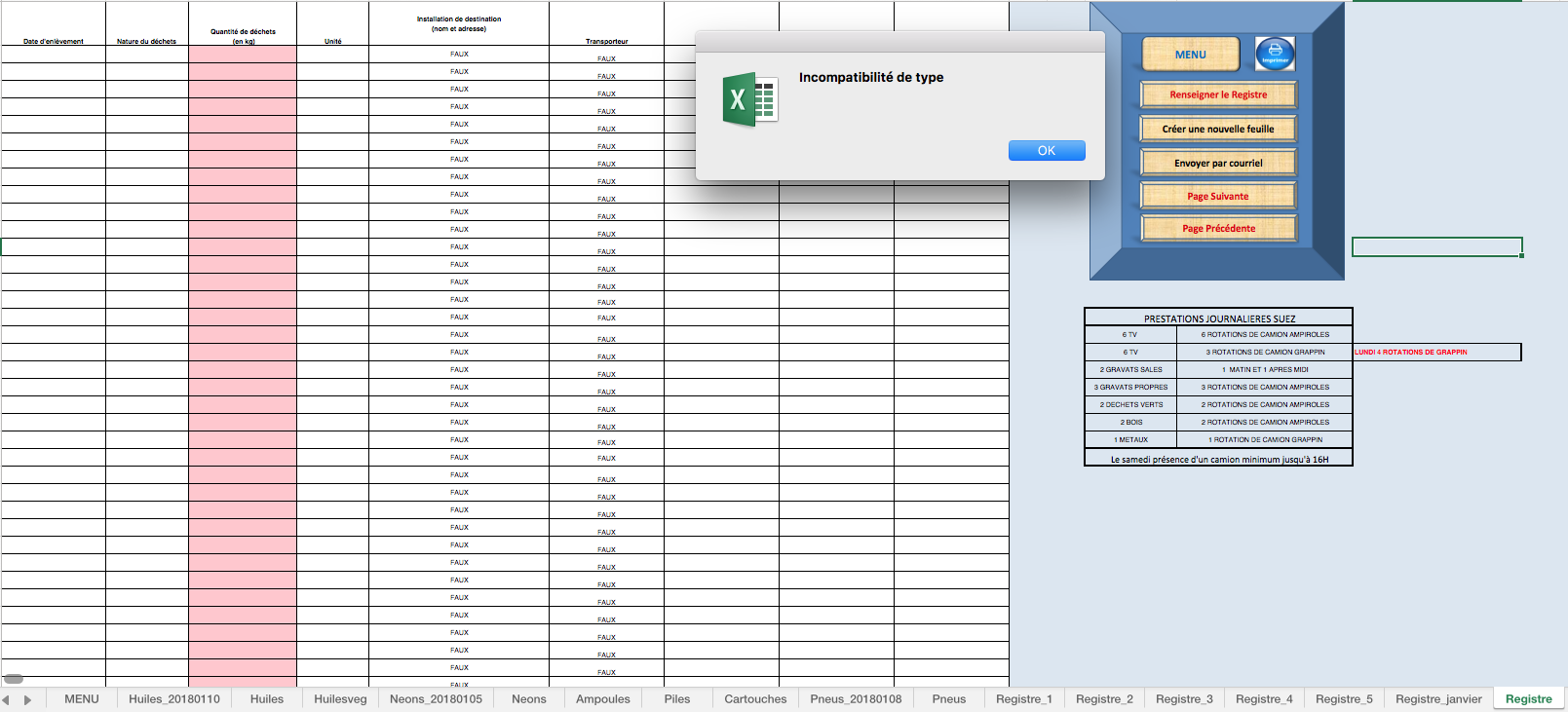1568x712 pixels.
Task: Select the Transporteur header cell
Action: point(607,23)
